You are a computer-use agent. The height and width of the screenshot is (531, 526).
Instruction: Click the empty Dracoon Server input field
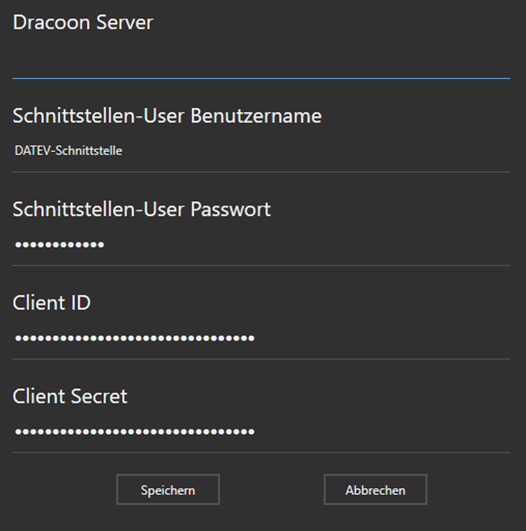click(261, 58)
